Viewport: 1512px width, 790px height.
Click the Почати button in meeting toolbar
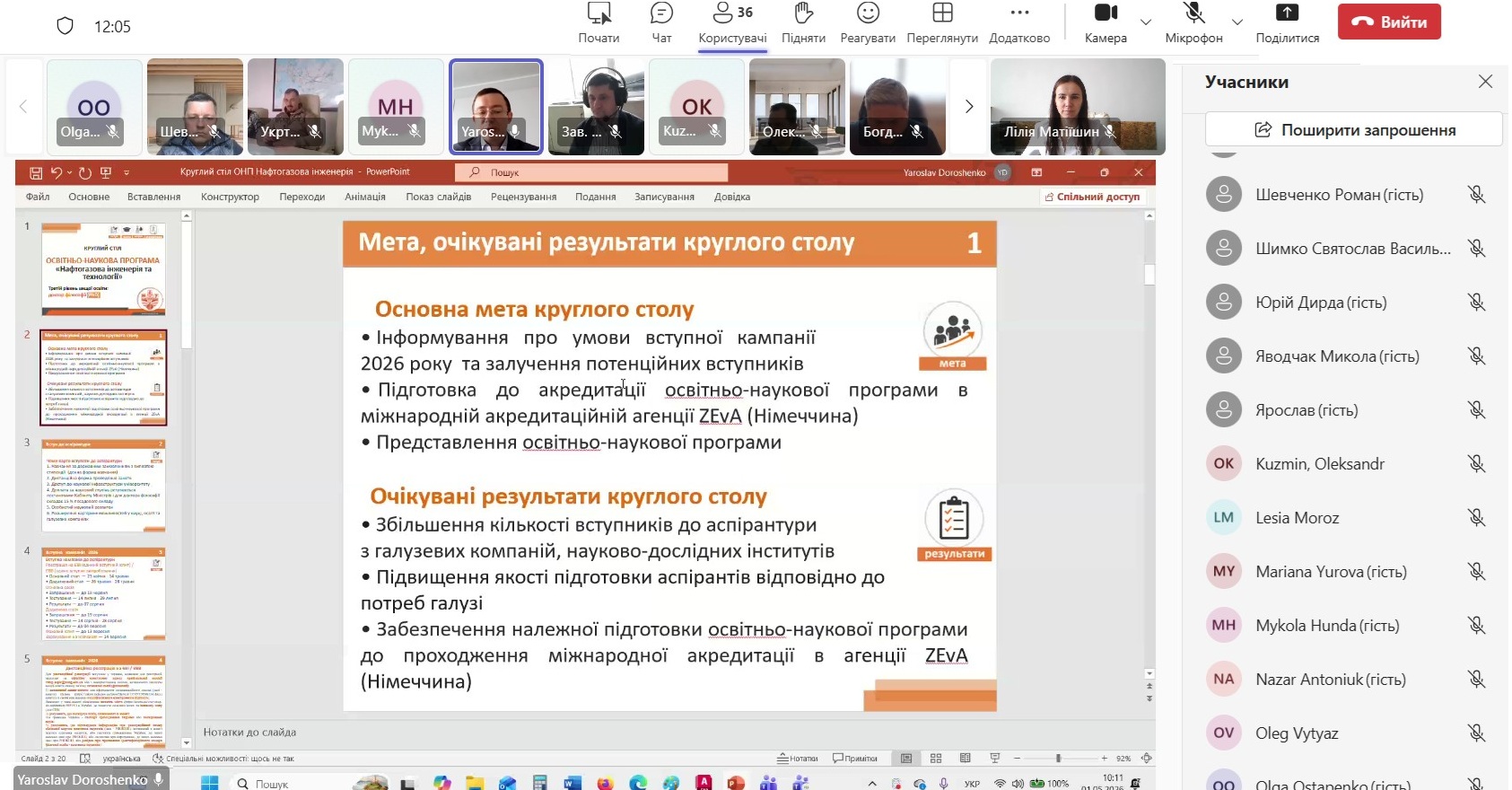click(x=599, y=23)
